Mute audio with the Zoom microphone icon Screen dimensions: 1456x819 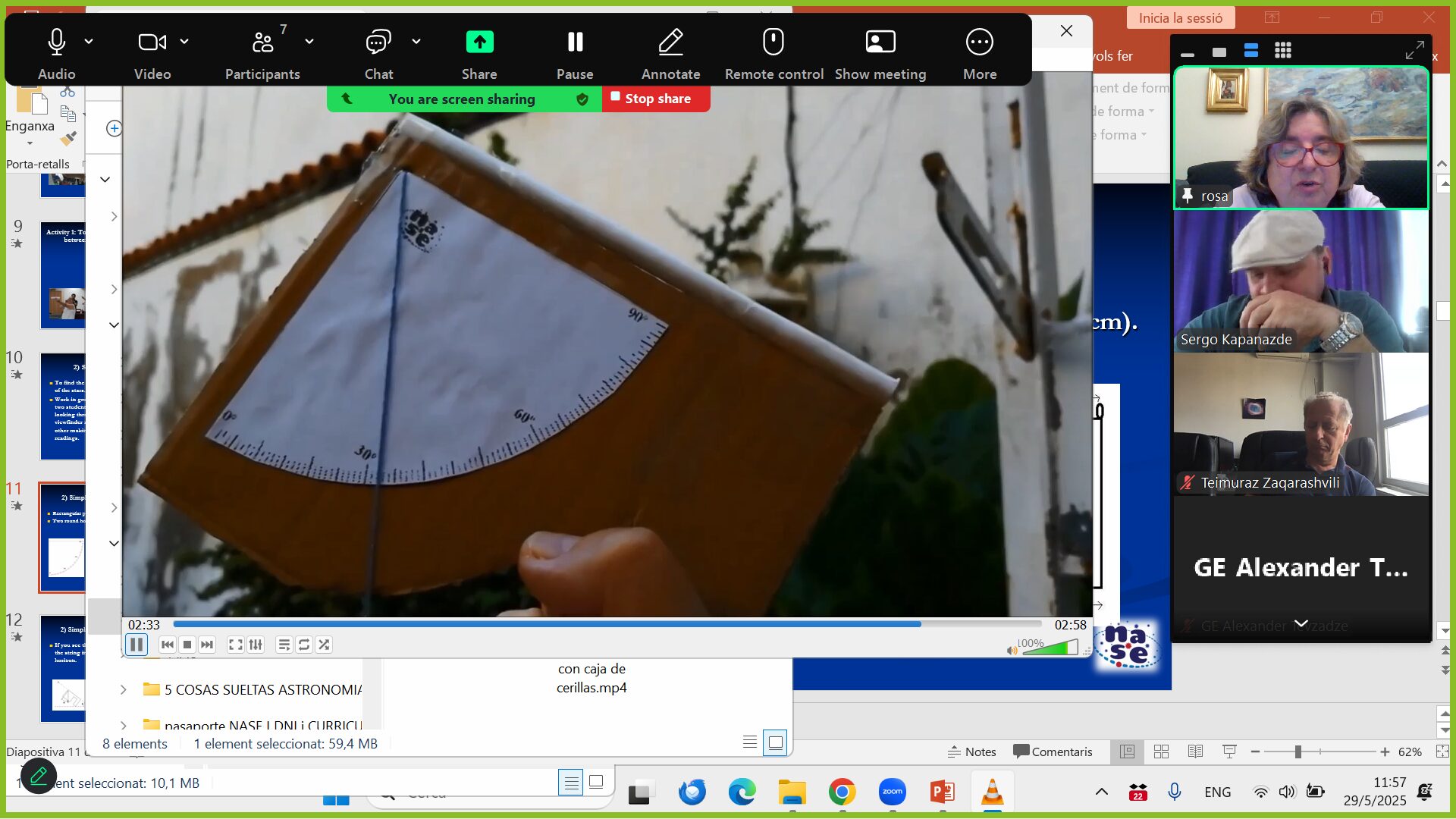coord(57,42)
